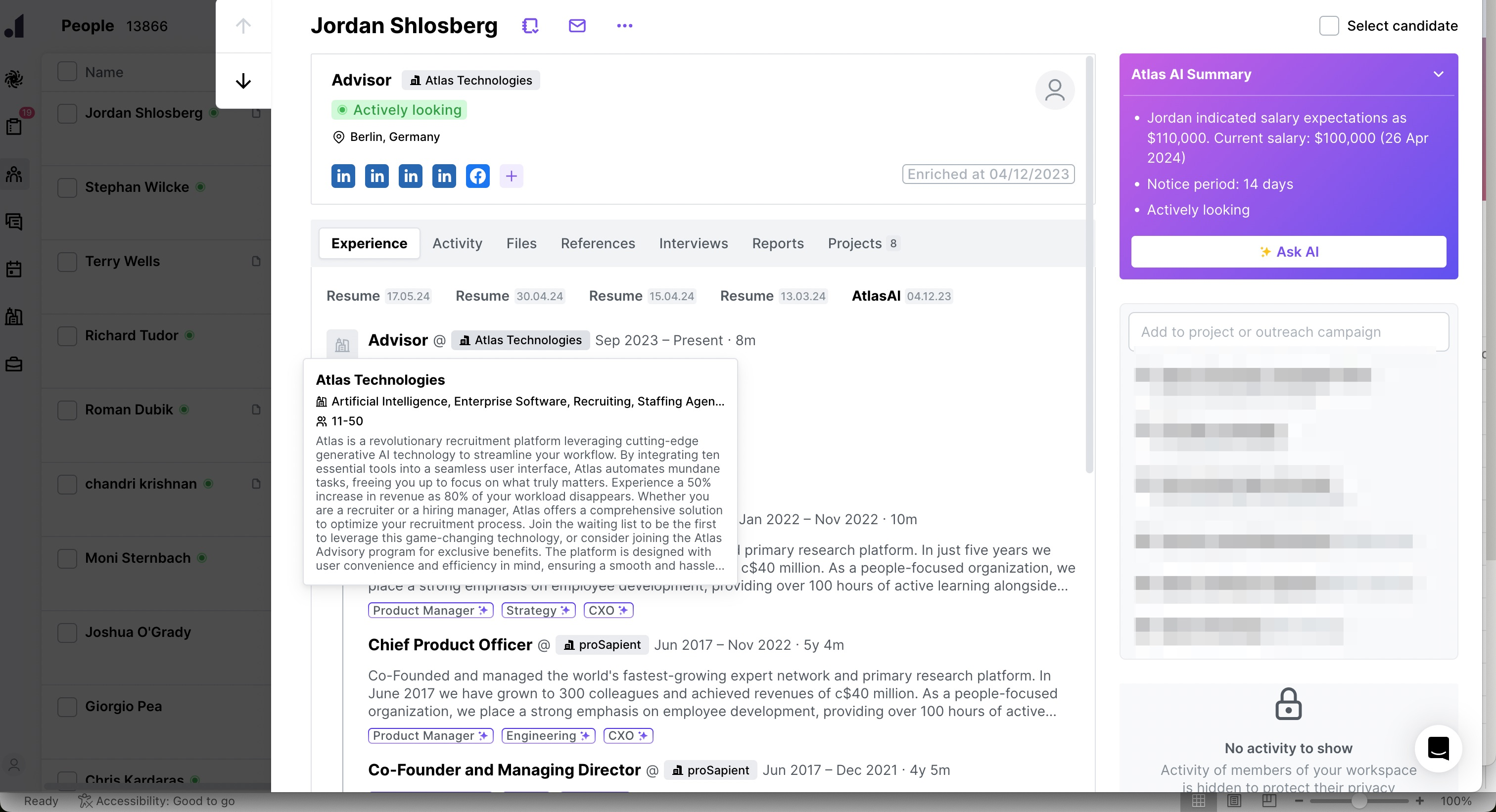1496x812 pixels.
Task: Collapse the Atlas AI Summary panel chevron
Action: pyautogui.click(x=1439, y=74)
